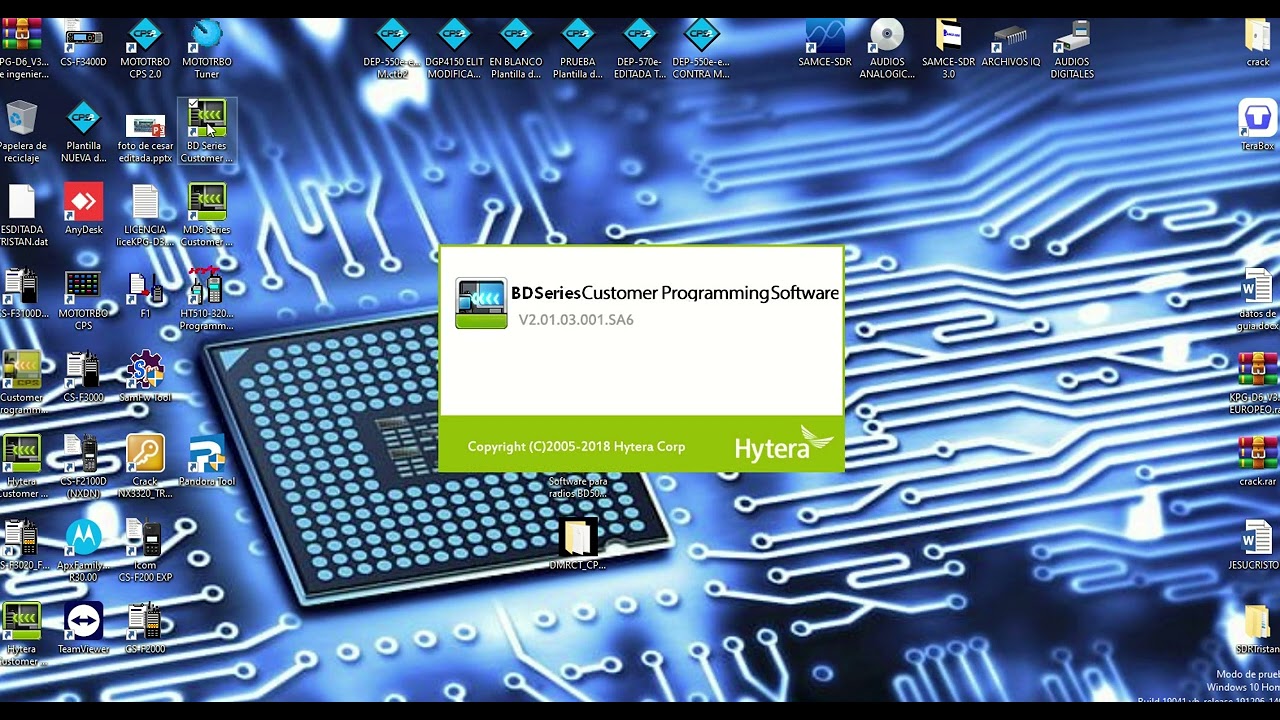Launch BD Series Customer Programming shortcut
Viewport: 1280px width, 720px height.
click(207, 132)
